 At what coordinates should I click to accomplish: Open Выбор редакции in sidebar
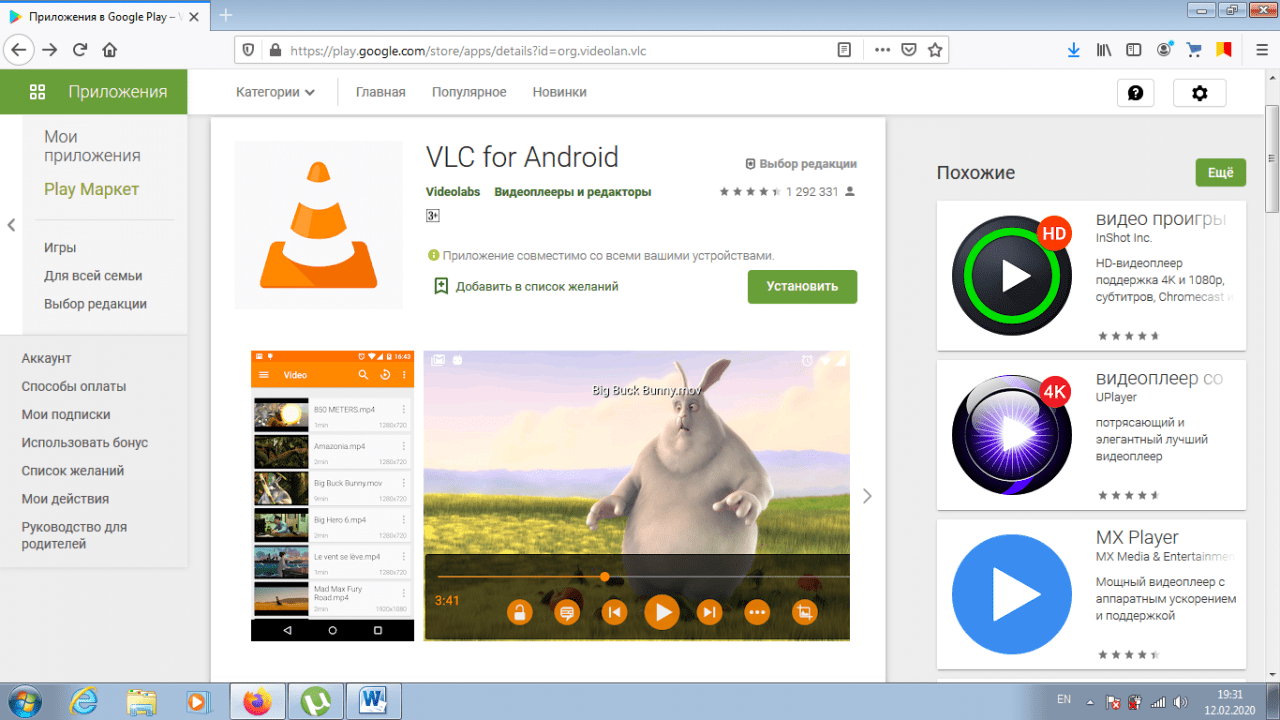click(95, 304)
